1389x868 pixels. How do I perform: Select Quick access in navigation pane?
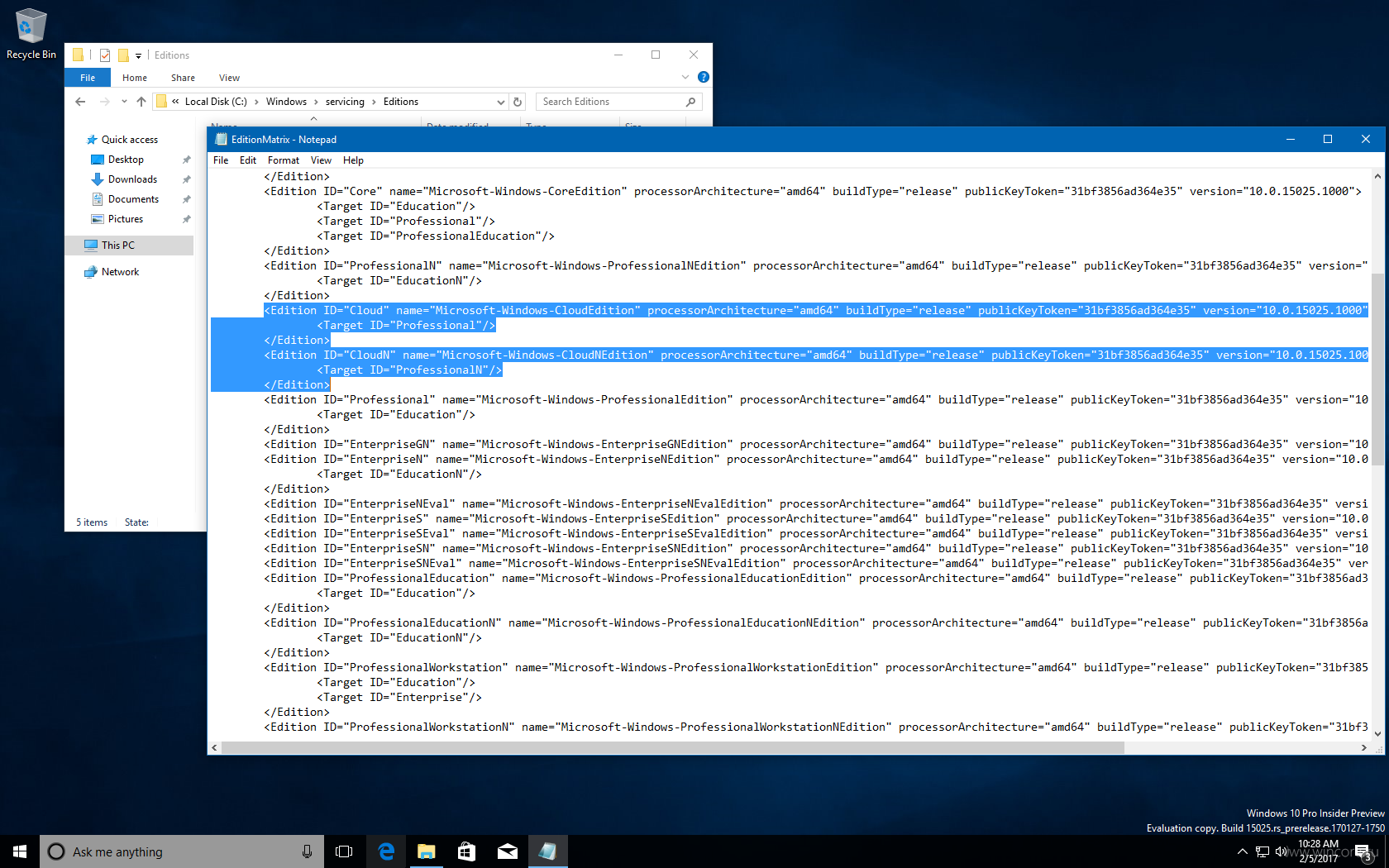pyautogui.click(x=129, y=140)
